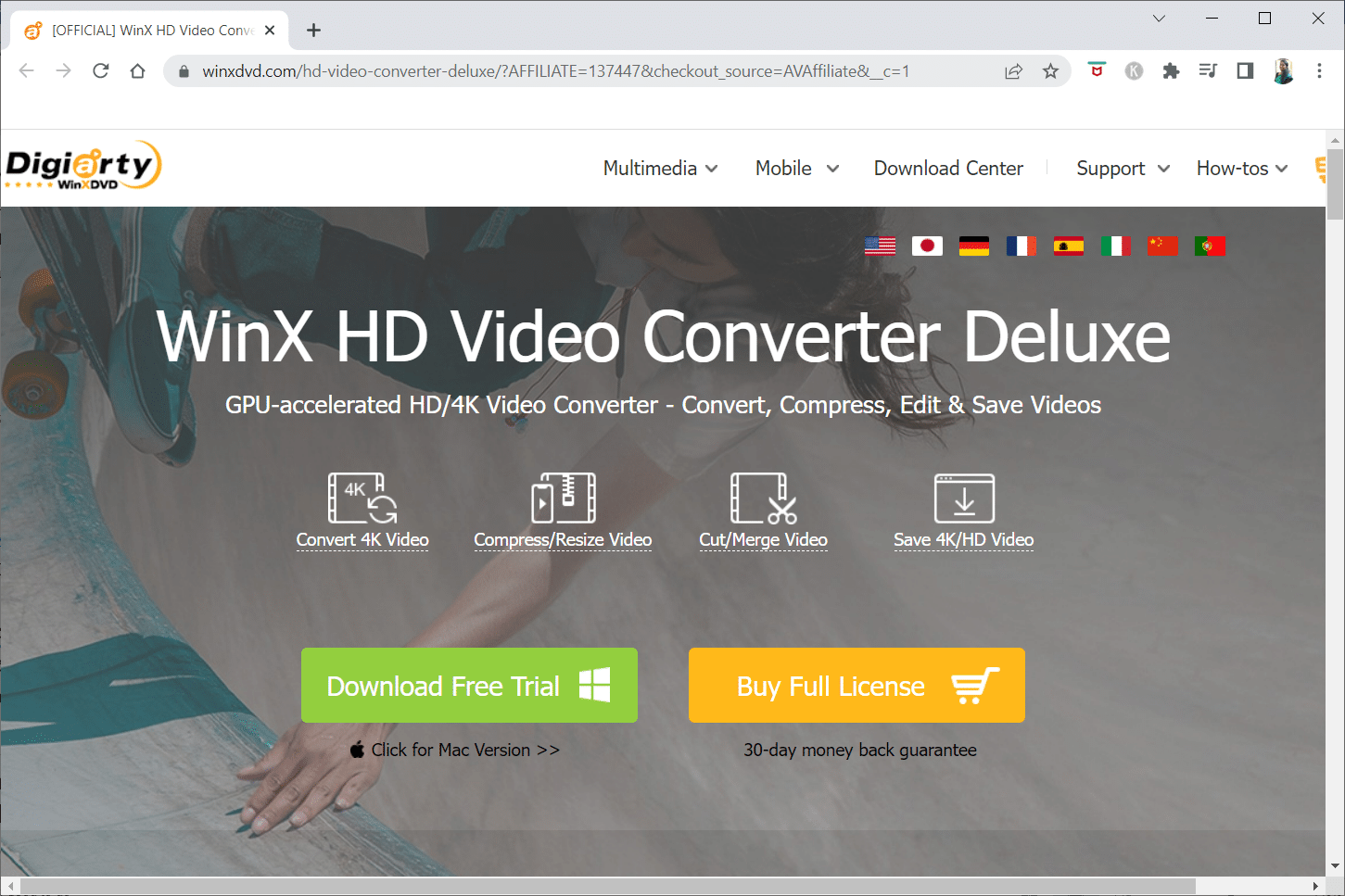The width and height of the screenshot is (1345, 896).
Task: Open a new browser tab
Action: tap(313, 31)
